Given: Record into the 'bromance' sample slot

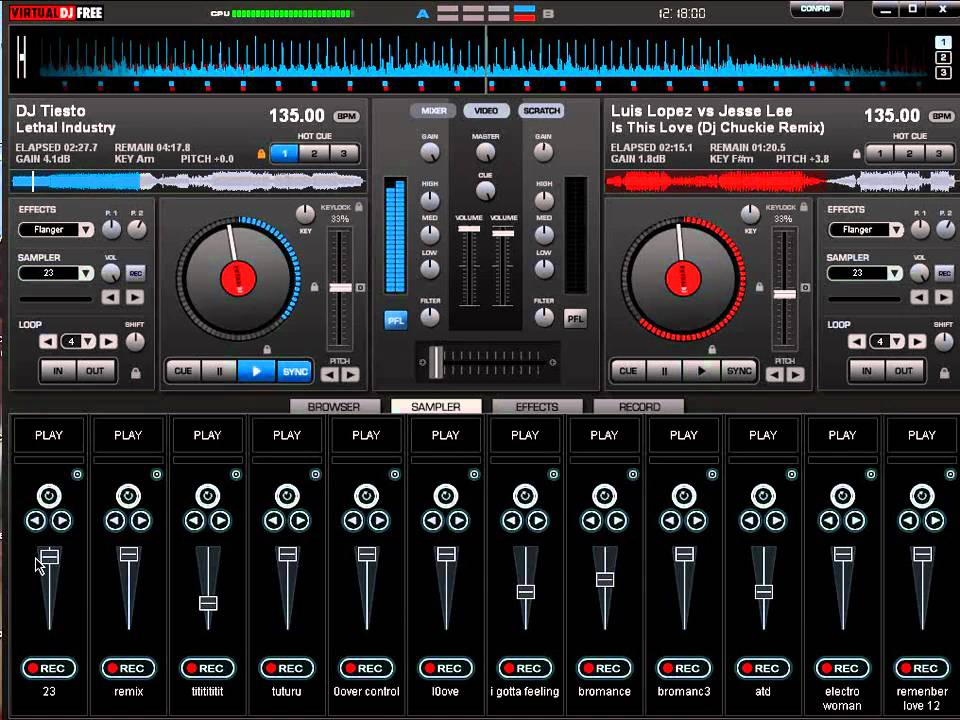Looking at the screenshot, I should [x=604, y=669].
